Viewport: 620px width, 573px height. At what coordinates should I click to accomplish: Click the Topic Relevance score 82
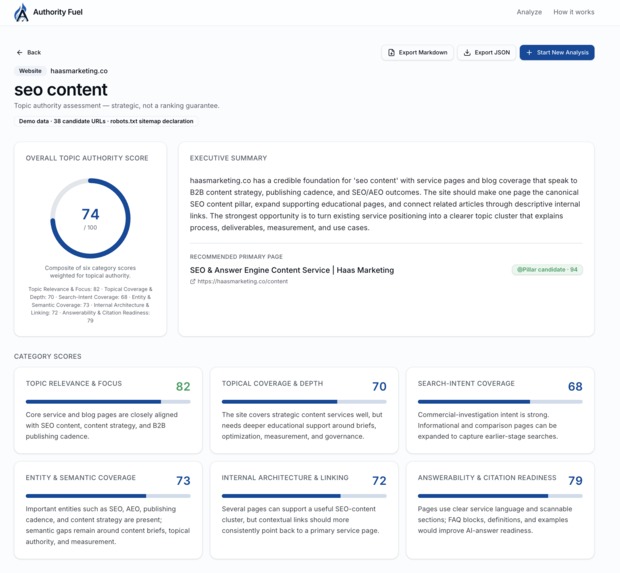coord(183,386)
